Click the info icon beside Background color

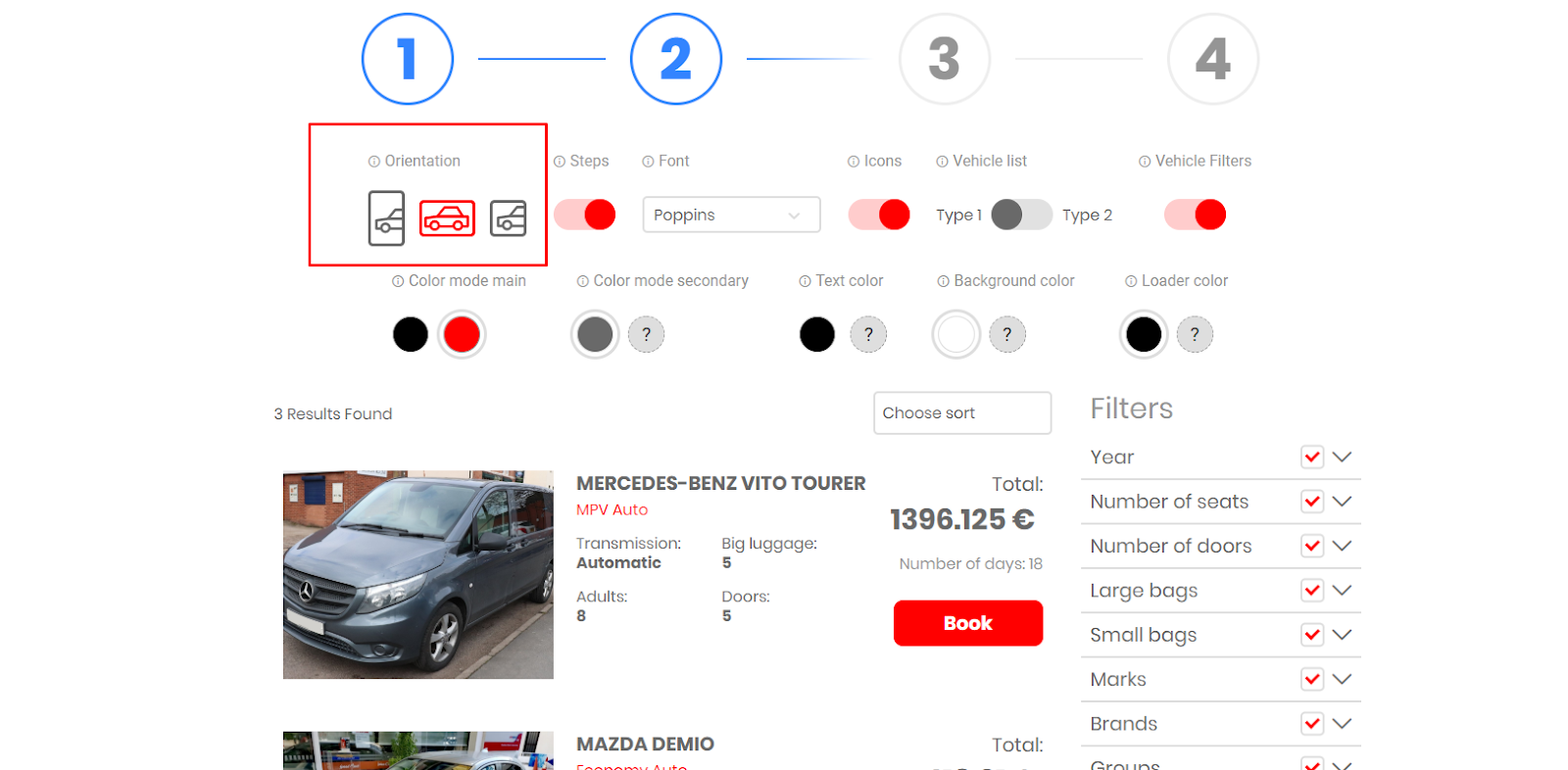click(944, 281)
